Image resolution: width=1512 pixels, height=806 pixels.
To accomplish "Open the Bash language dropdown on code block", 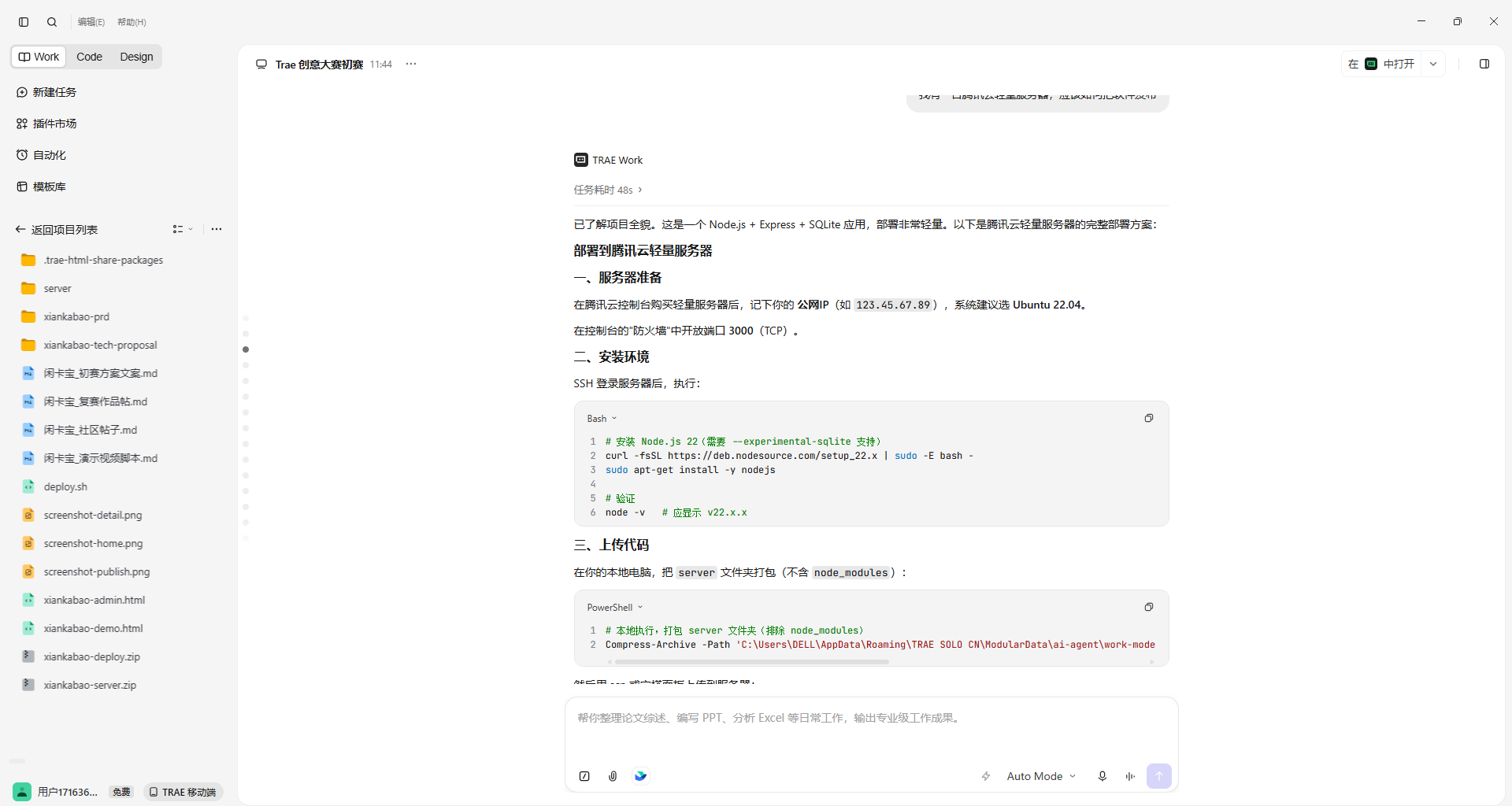I will point(602,419).
